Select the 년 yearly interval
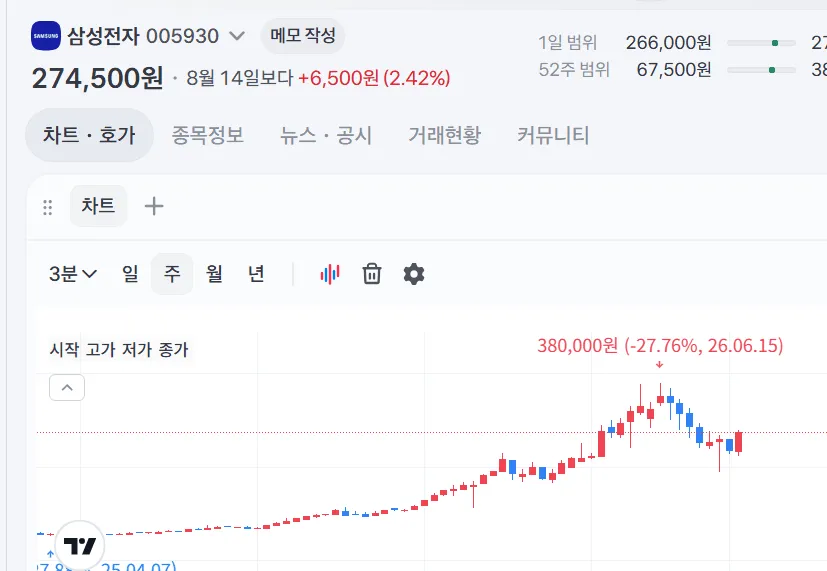827x571 pixels. pyautogui.click(x=256, y=274)
